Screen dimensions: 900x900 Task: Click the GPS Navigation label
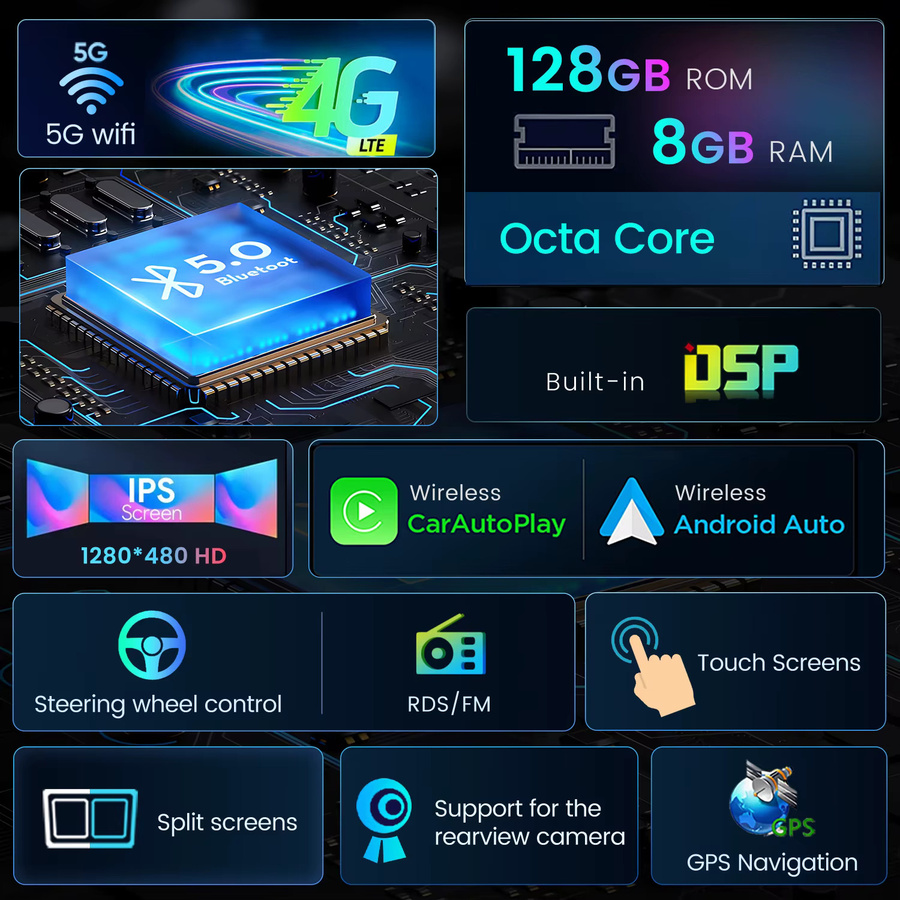coord(772,863)
